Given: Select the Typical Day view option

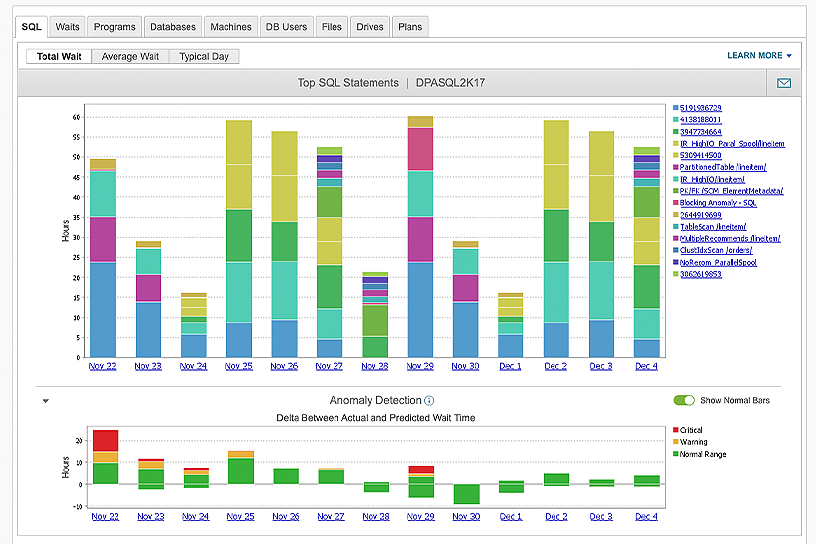Looking at the screenshot, I should pyautogui.click(x=204, y=57).
